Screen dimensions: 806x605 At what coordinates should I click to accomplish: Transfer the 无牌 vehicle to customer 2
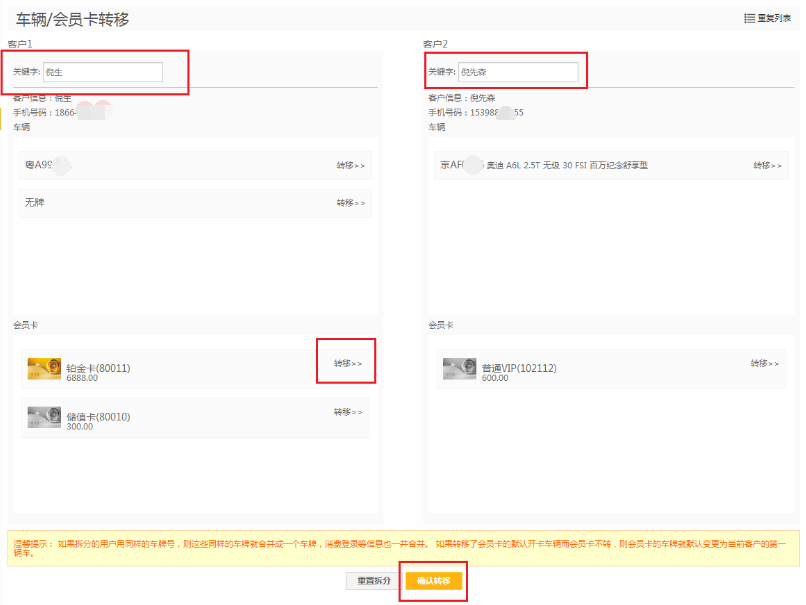click(350, 203)
